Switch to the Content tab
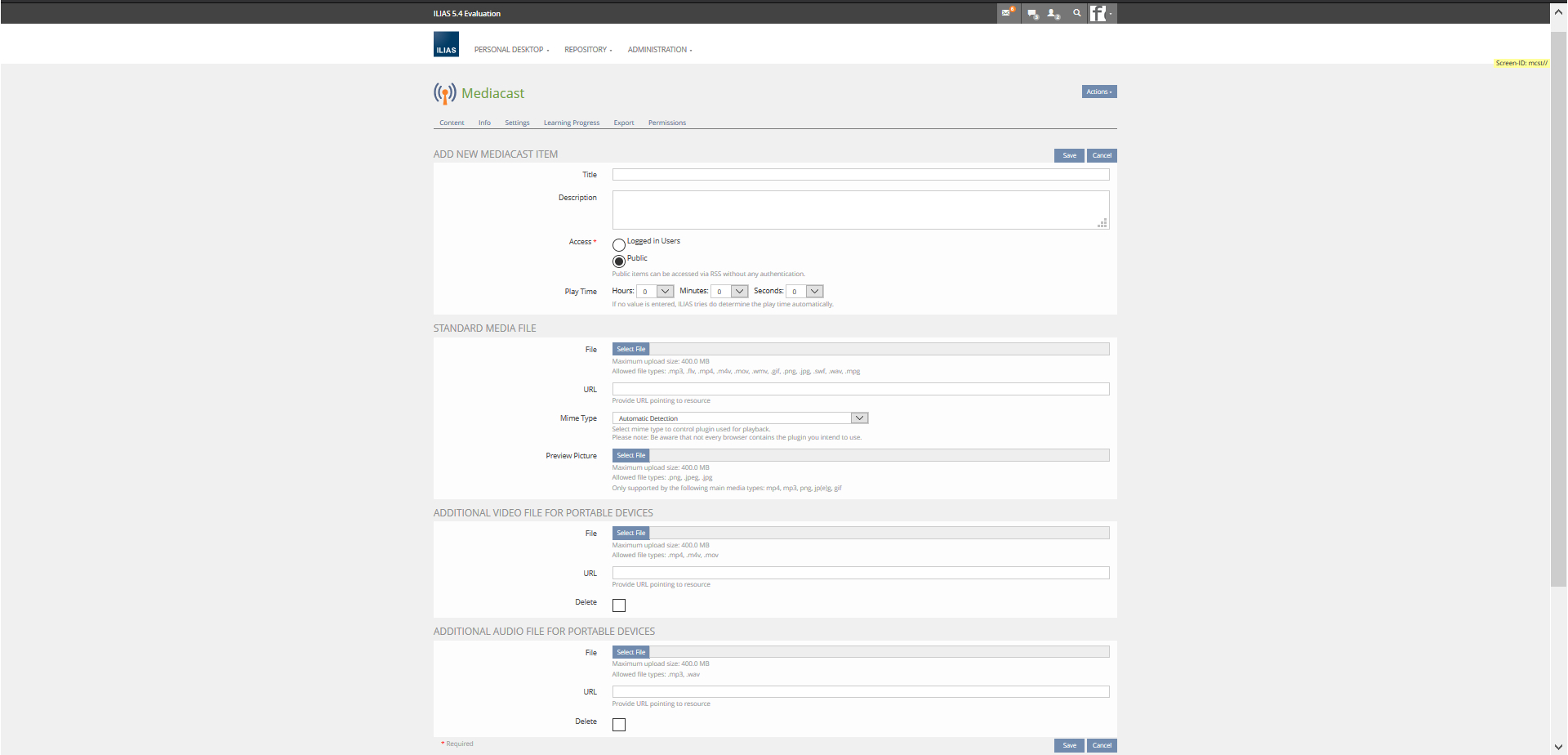The width and height of the screenshot is (1568, 755). [452, 123]
